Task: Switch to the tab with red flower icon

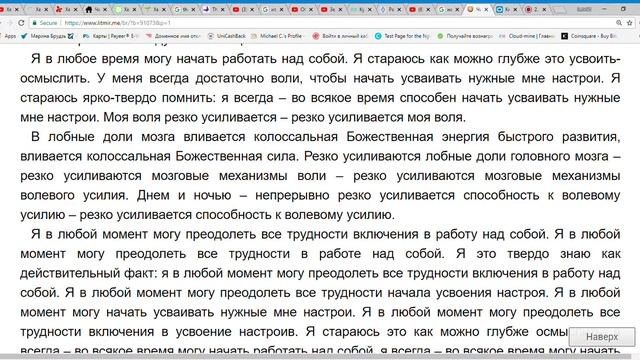Action: pyautogui.click(x=65, y=9)
